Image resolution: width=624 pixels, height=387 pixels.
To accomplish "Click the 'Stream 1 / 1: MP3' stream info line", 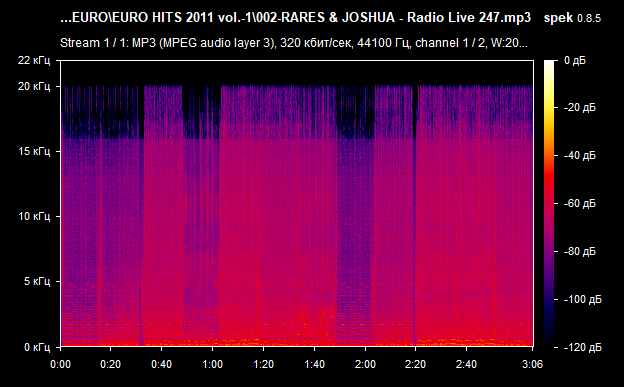I will [294, 43].
